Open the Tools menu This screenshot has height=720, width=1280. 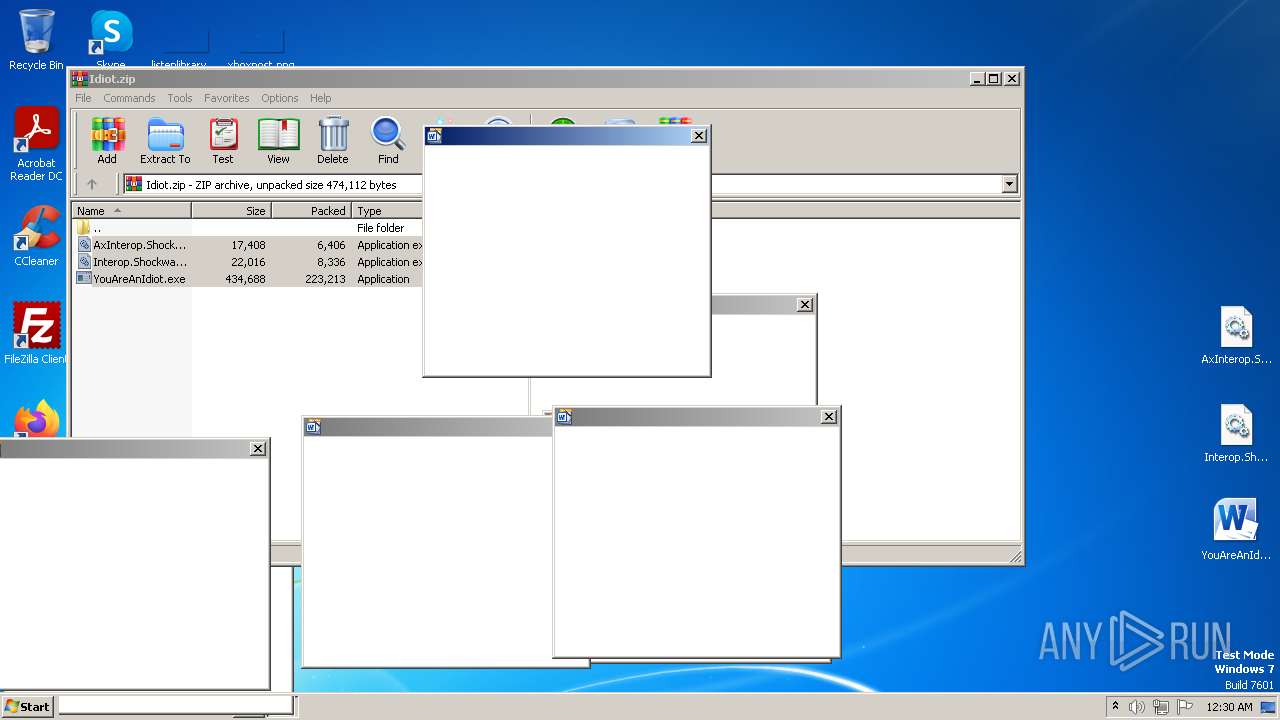(180, 98)
